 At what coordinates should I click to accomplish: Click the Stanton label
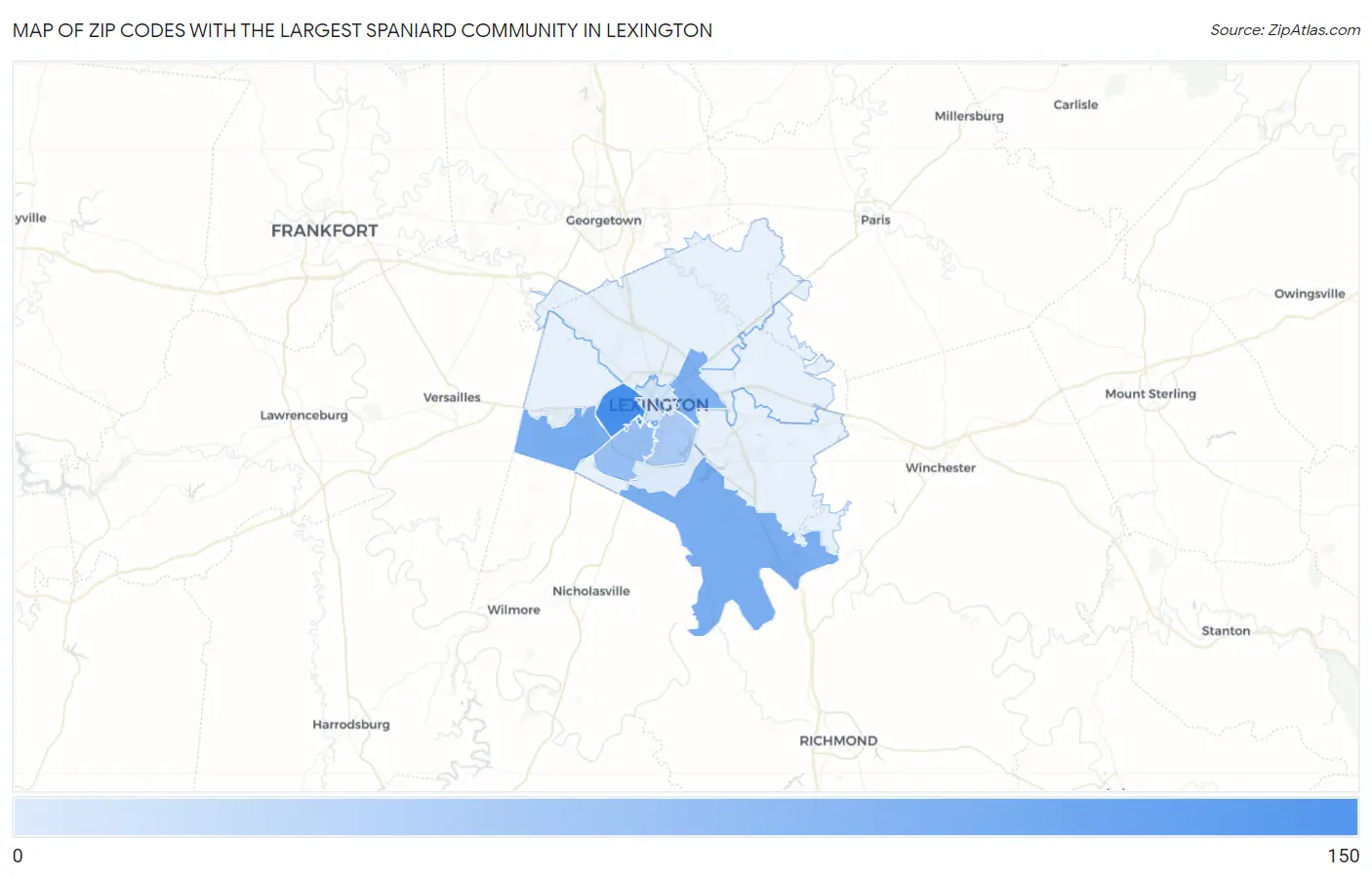point(1226,630)
